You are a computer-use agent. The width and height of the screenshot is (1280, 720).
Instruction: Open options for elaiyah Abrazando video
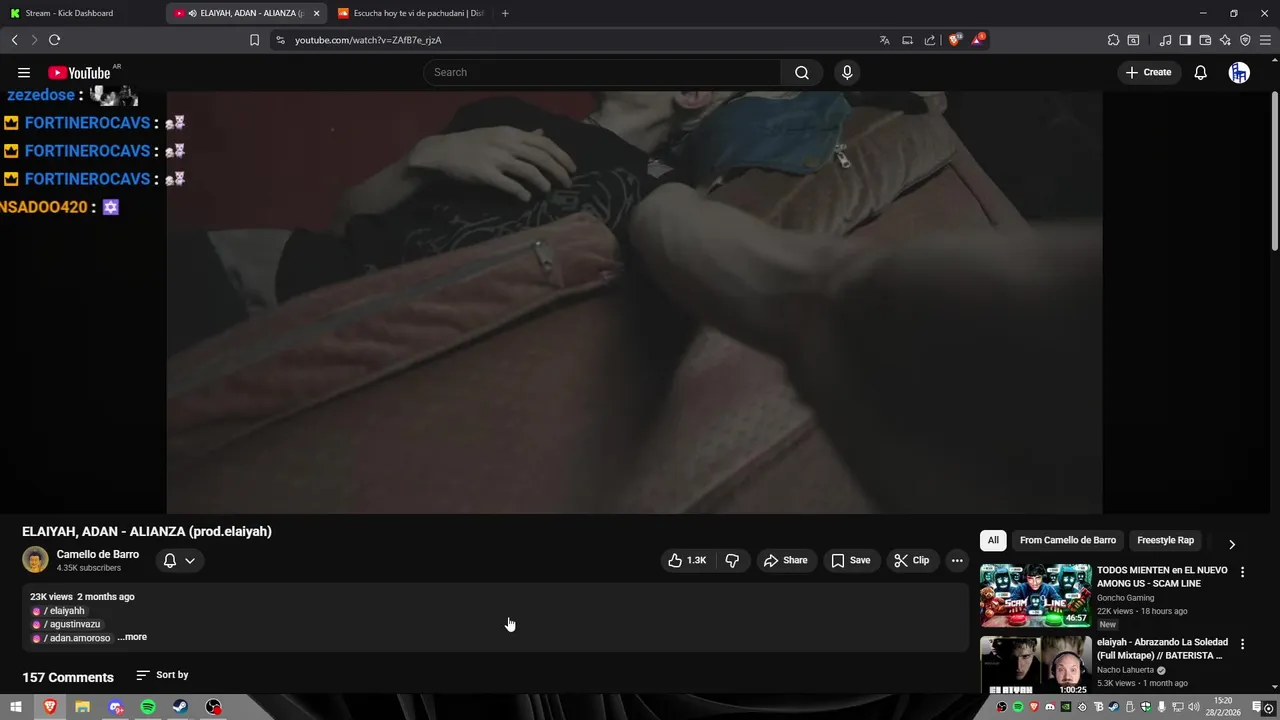(1243, 644)
